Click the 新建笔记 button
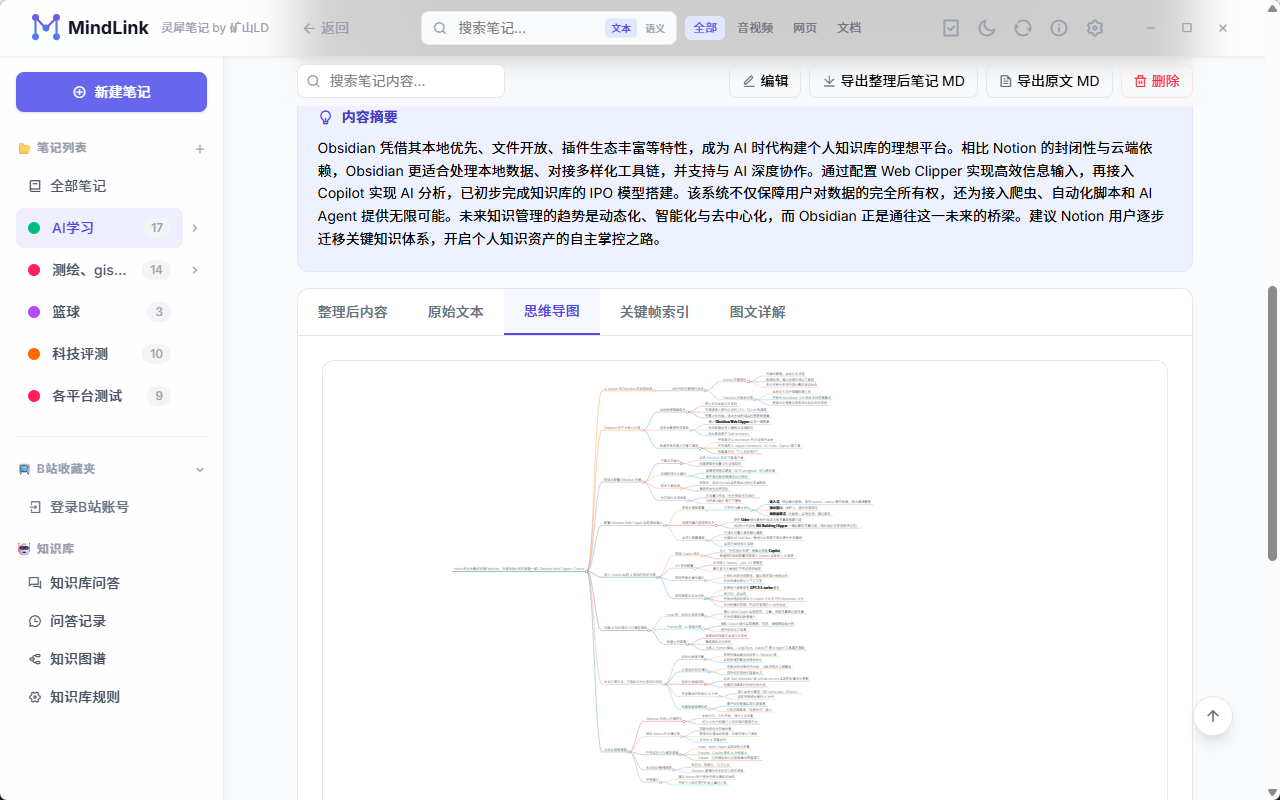 click(x=111, y=92)
